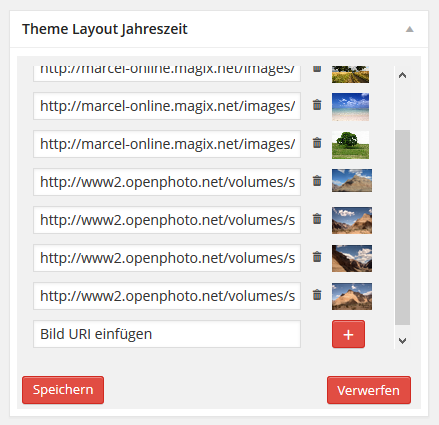
Task: Open the canyon with clouds thumbnail
Action: click(352, 220)
